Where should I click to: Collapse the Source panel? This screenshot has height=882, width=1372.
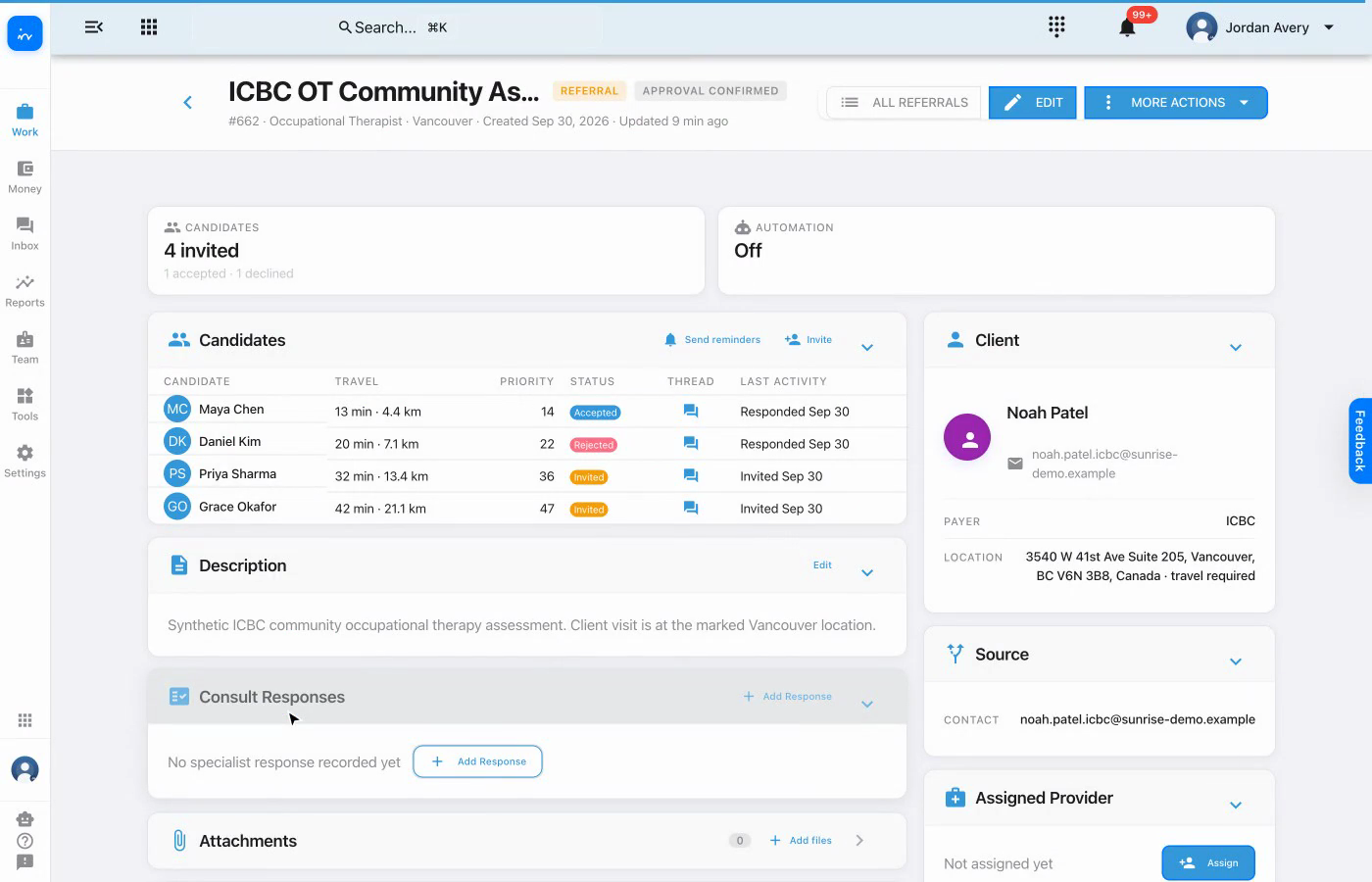click(1236, 661)
